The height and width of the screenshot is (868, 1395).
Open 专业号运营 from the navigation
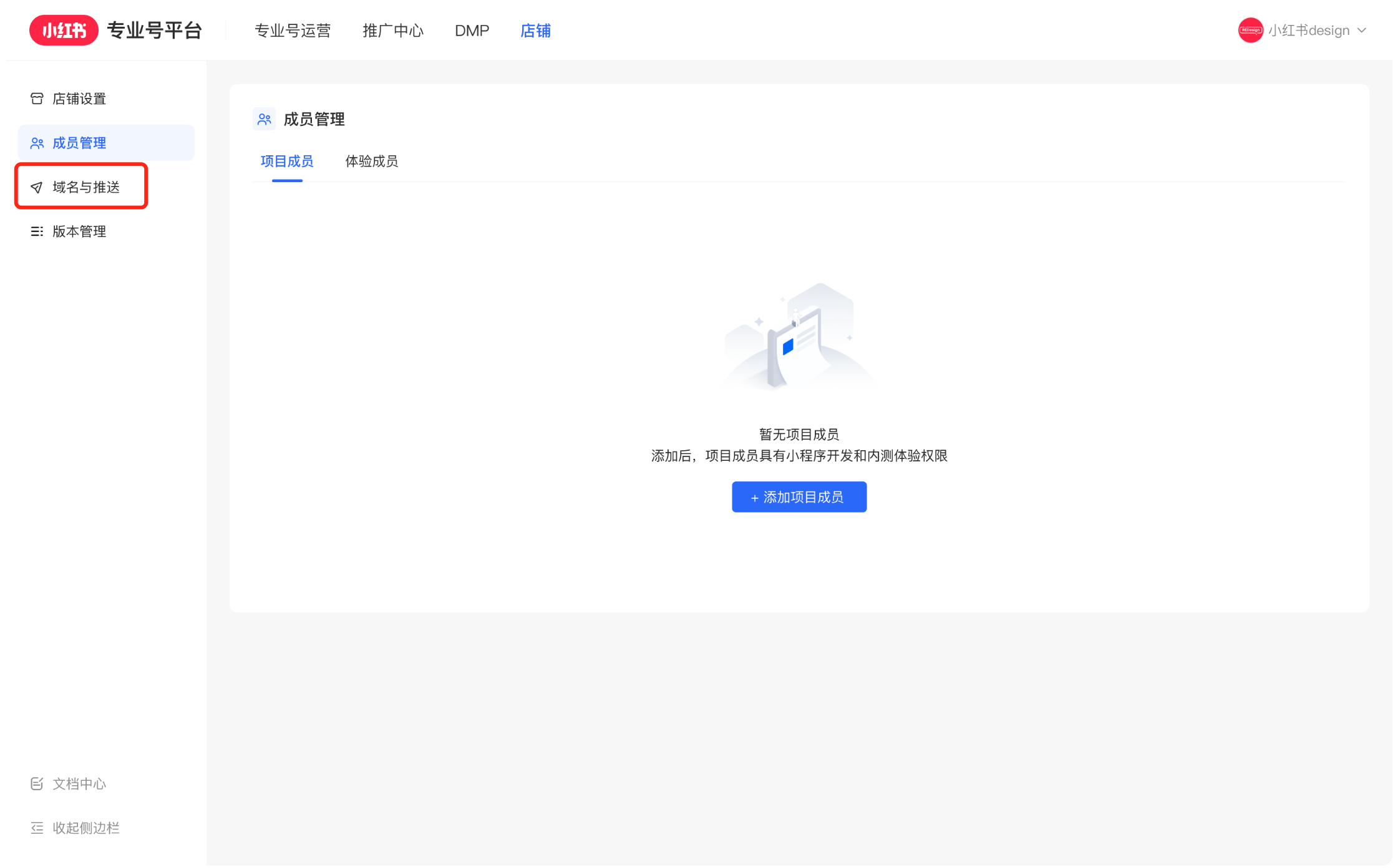pos(293,30)
